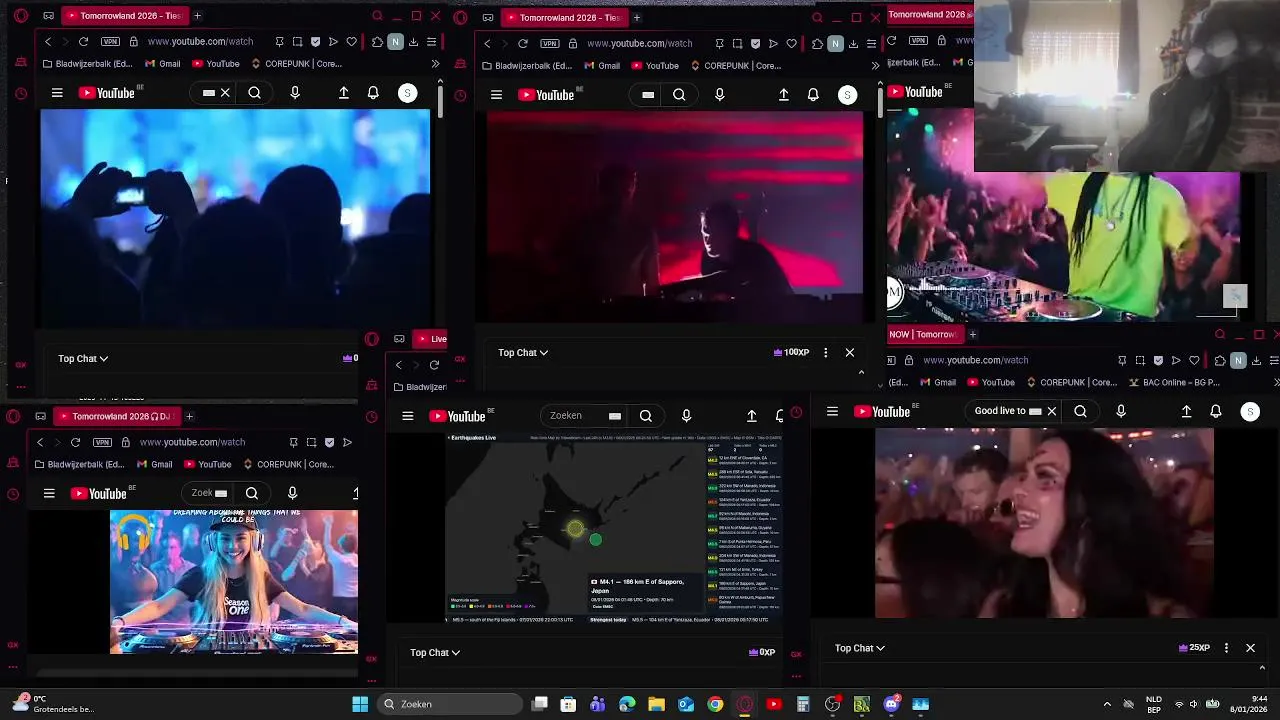Go back in top-middle window
The width and height of the screenshot is (1280, 720).
click(487, 43)
